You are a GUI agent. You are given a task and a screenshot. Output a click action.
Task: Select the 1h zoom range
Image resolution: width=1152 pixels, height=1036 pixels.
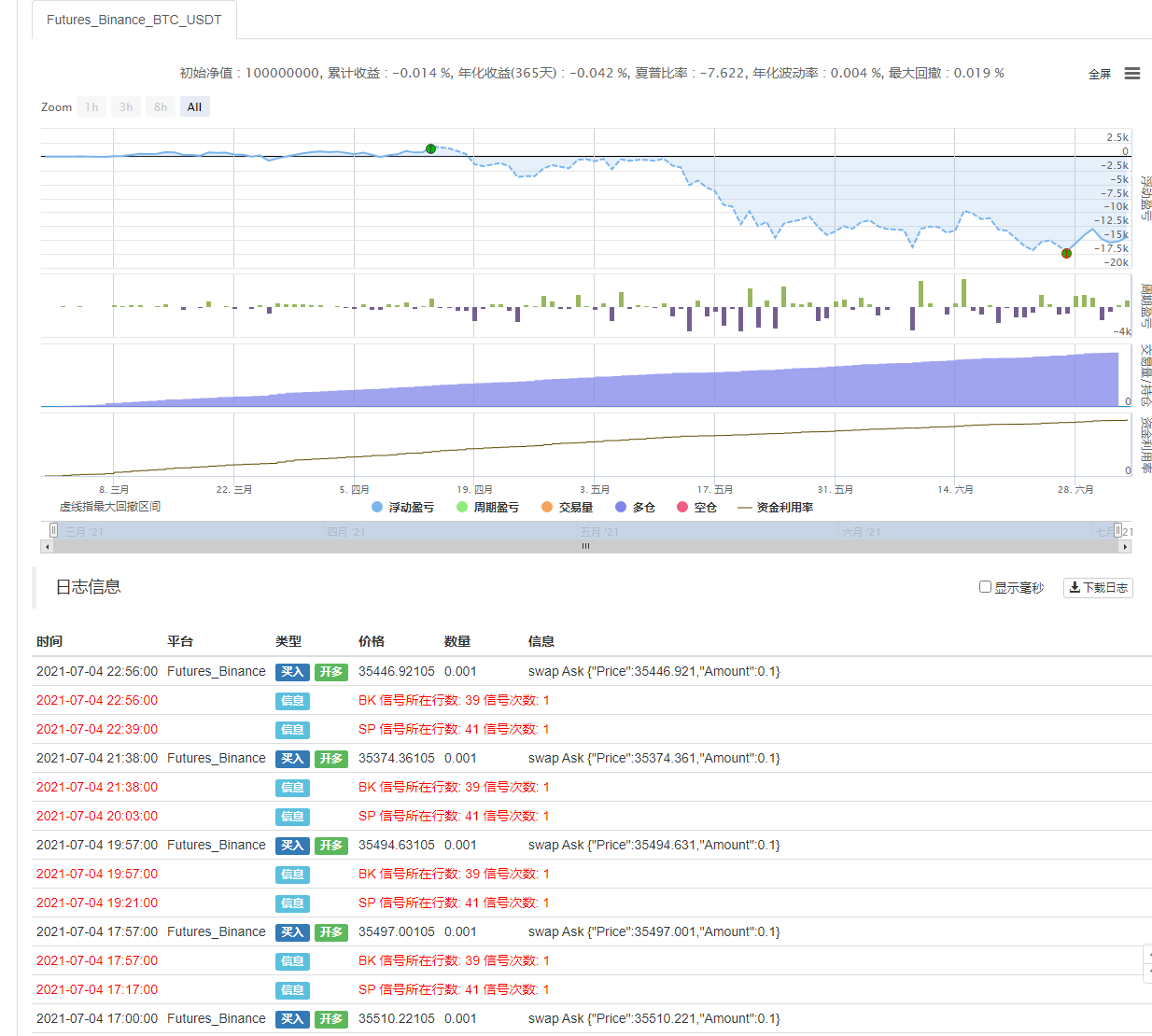click(x=91, y=107)
